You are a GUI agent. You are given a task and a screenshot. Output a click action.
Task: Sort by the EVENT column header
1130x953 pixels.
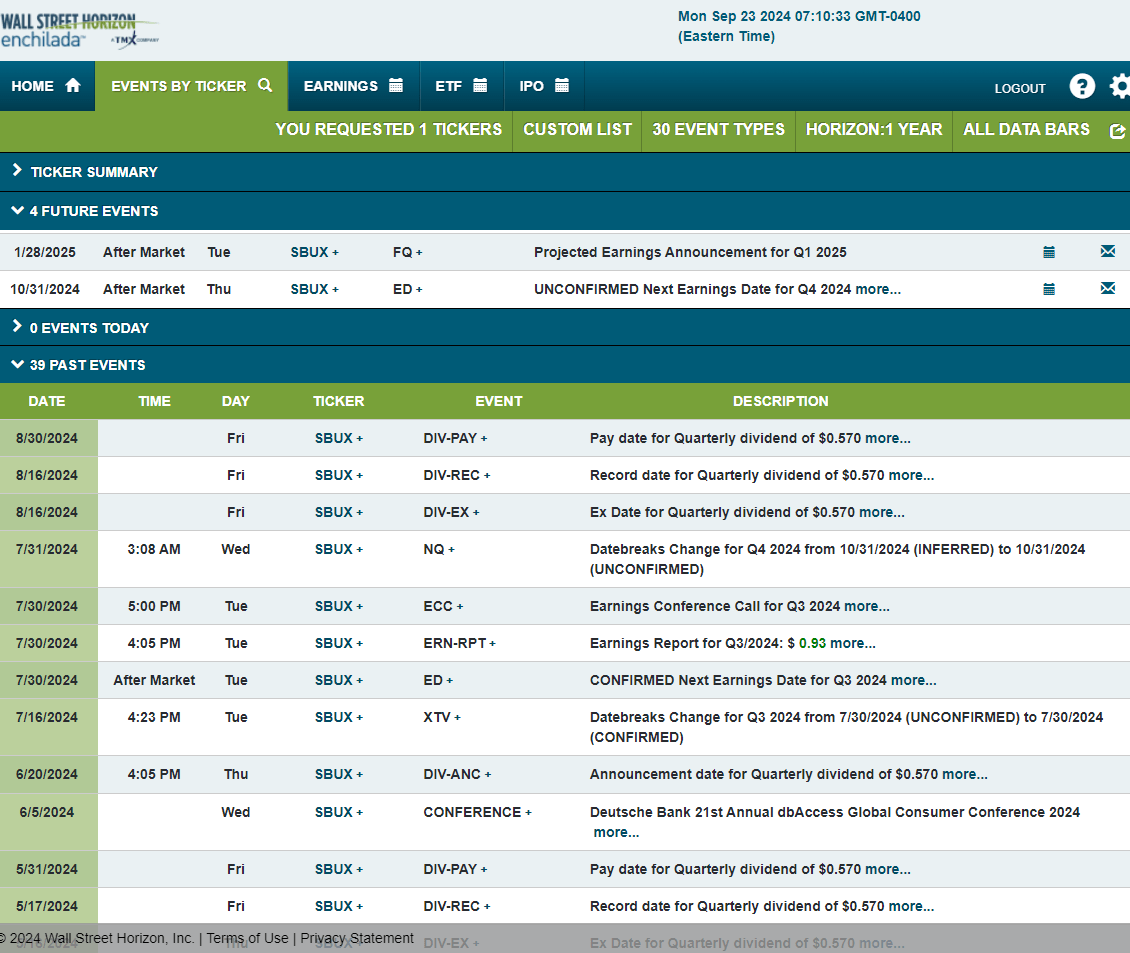click(499, 402)
